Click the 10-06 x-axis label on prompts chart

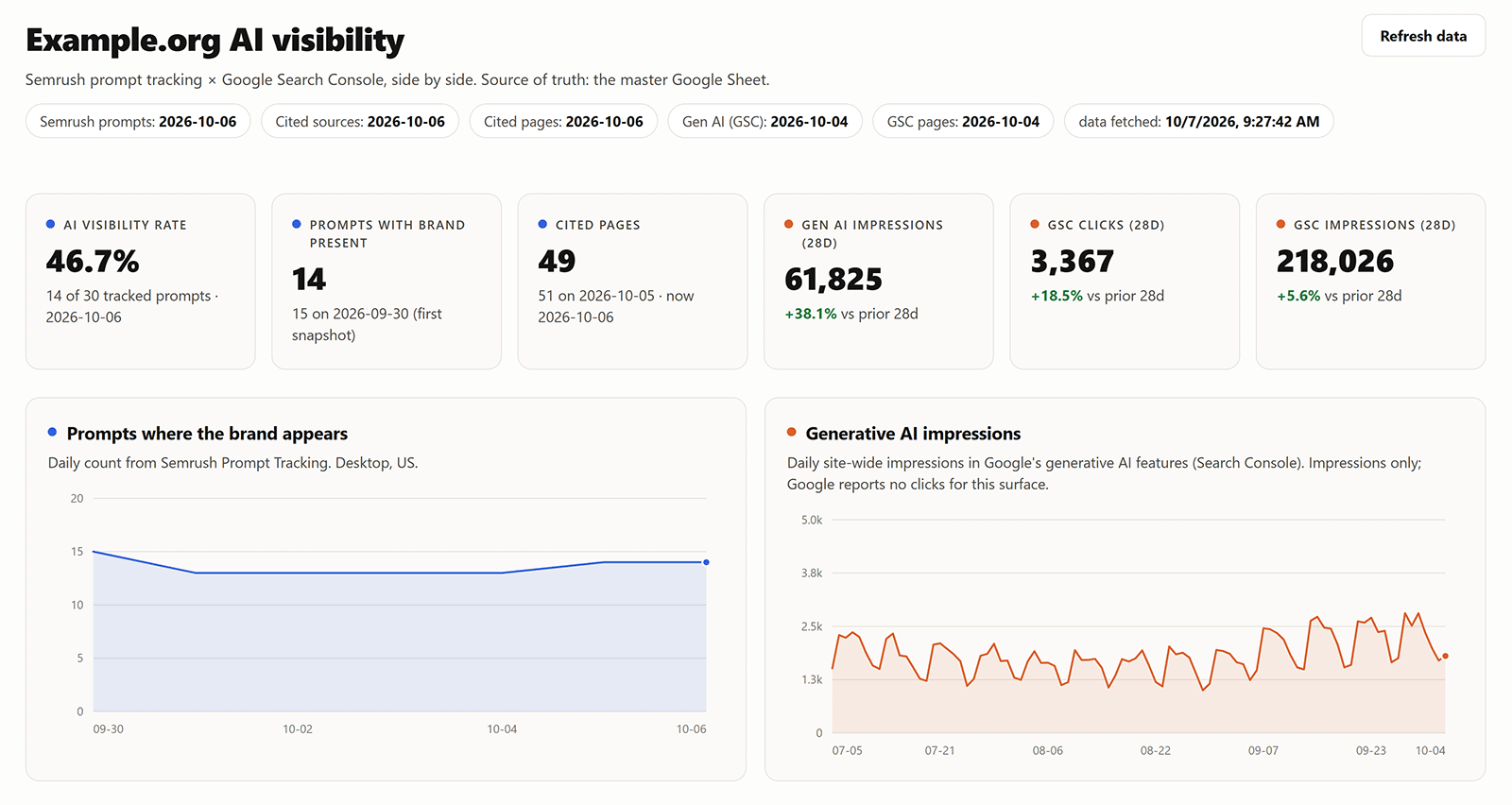tap(691, 729)
